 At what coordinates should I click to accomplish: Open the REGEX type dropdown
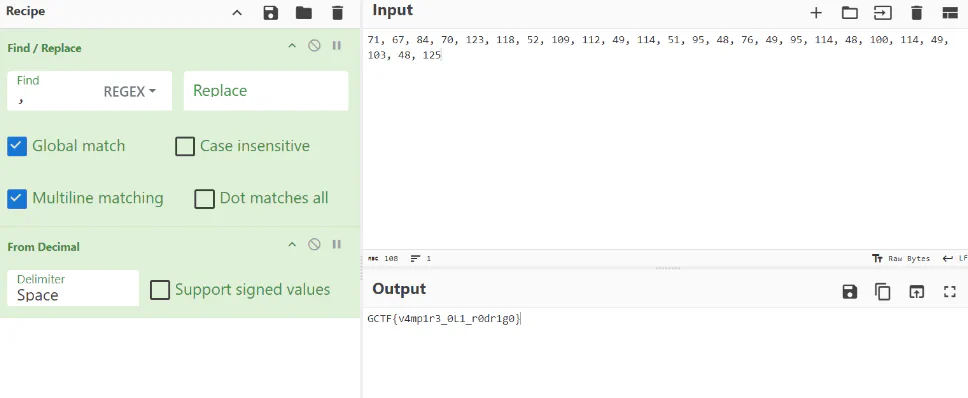pyautogui.click(x=130, y=91)
